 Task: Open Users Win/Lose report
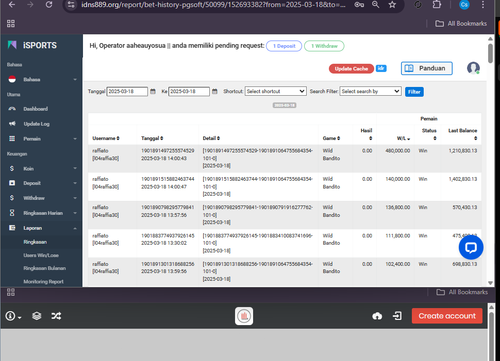pyautogui.click(x=41, y=255)
